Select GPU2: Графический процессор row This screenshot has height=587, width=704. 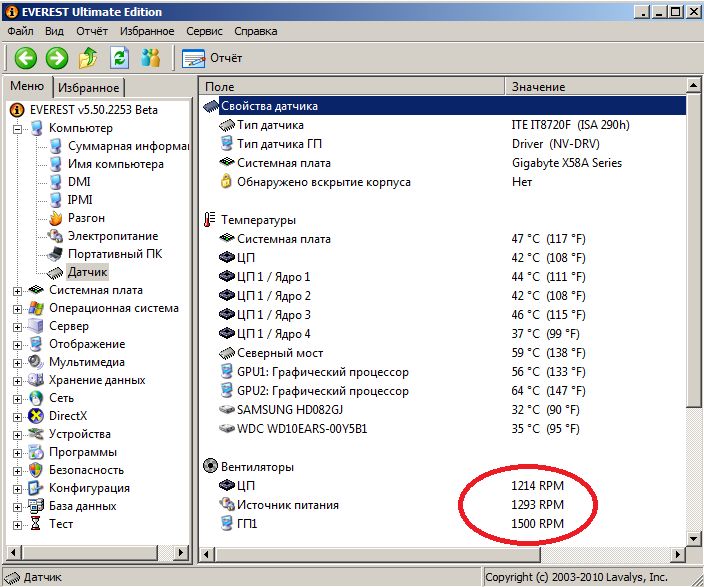coord(443,391)
